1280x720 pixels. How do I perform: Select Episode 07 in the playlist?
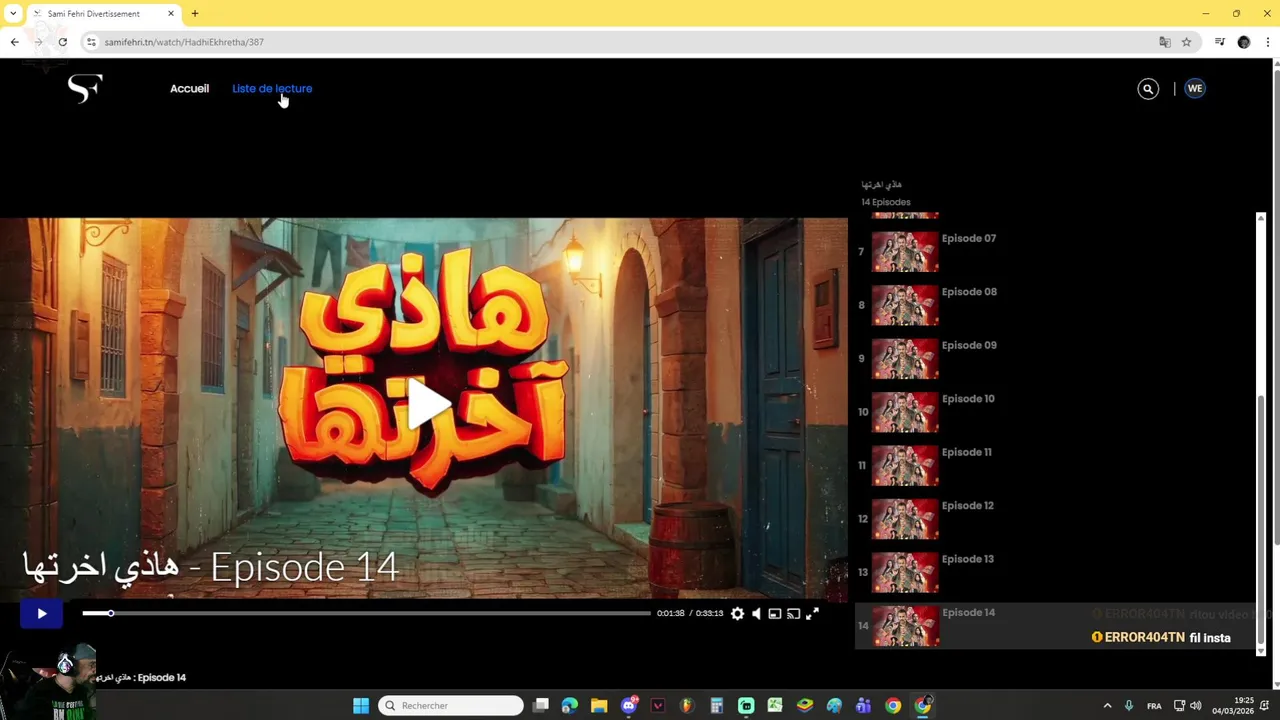pyautogui.click(x=1055, y=252)
